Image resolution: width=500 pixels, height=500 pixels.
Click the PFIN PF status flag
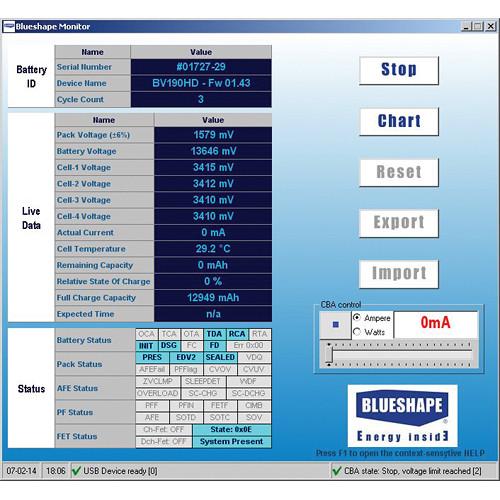coord(186,406)
